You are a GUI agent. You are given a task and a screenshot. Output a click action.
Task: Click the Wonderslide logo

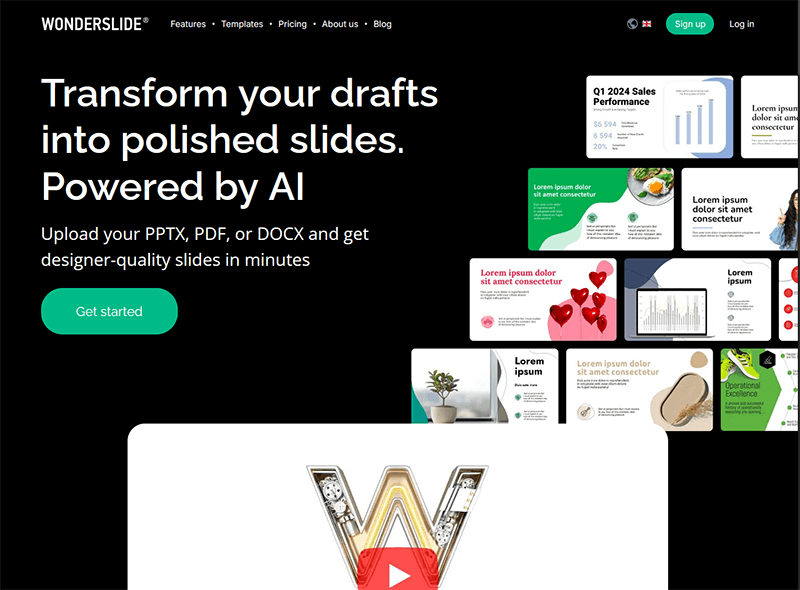[95, 24]
